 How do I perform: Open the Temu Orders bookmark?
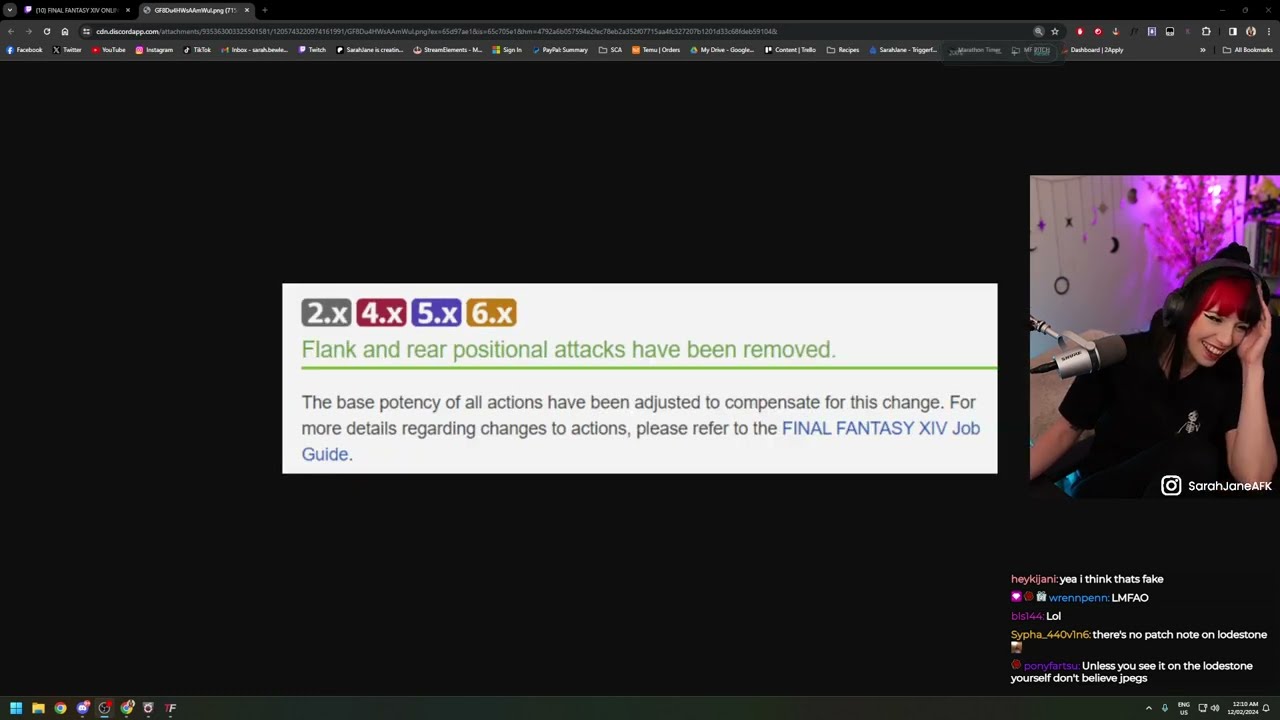coord(656,50)
